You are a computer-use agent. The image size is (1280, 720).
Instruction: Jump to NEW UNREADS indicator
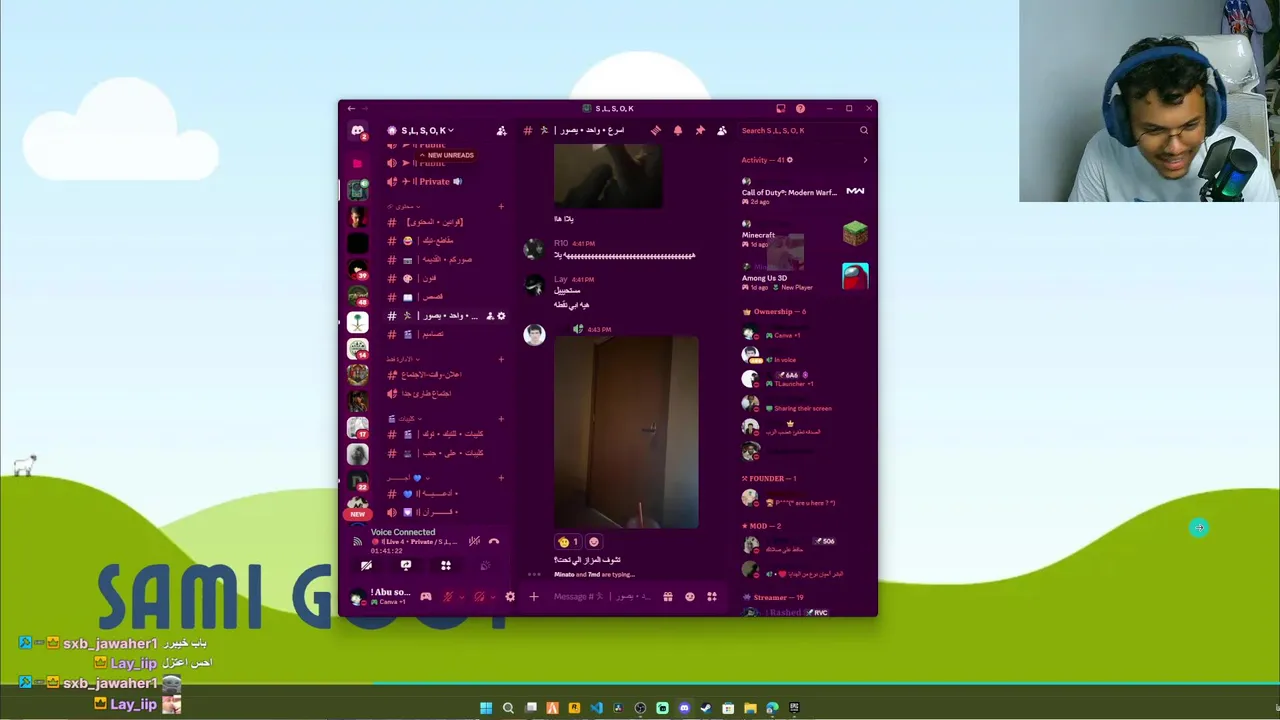click(447, 156)
